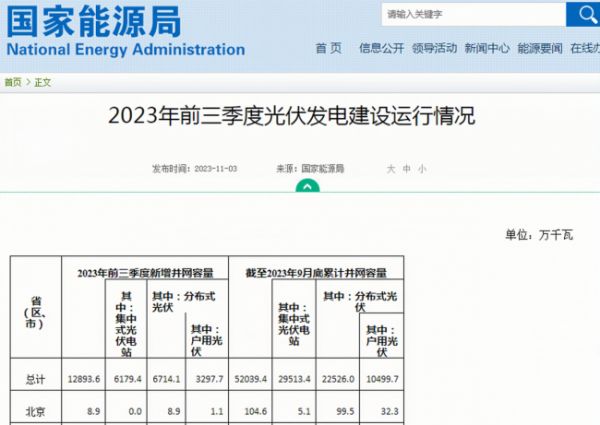The width and height of the screenshot is (600, 425).
Task: Open the 信息公开 navigation item
Action: 381,49
